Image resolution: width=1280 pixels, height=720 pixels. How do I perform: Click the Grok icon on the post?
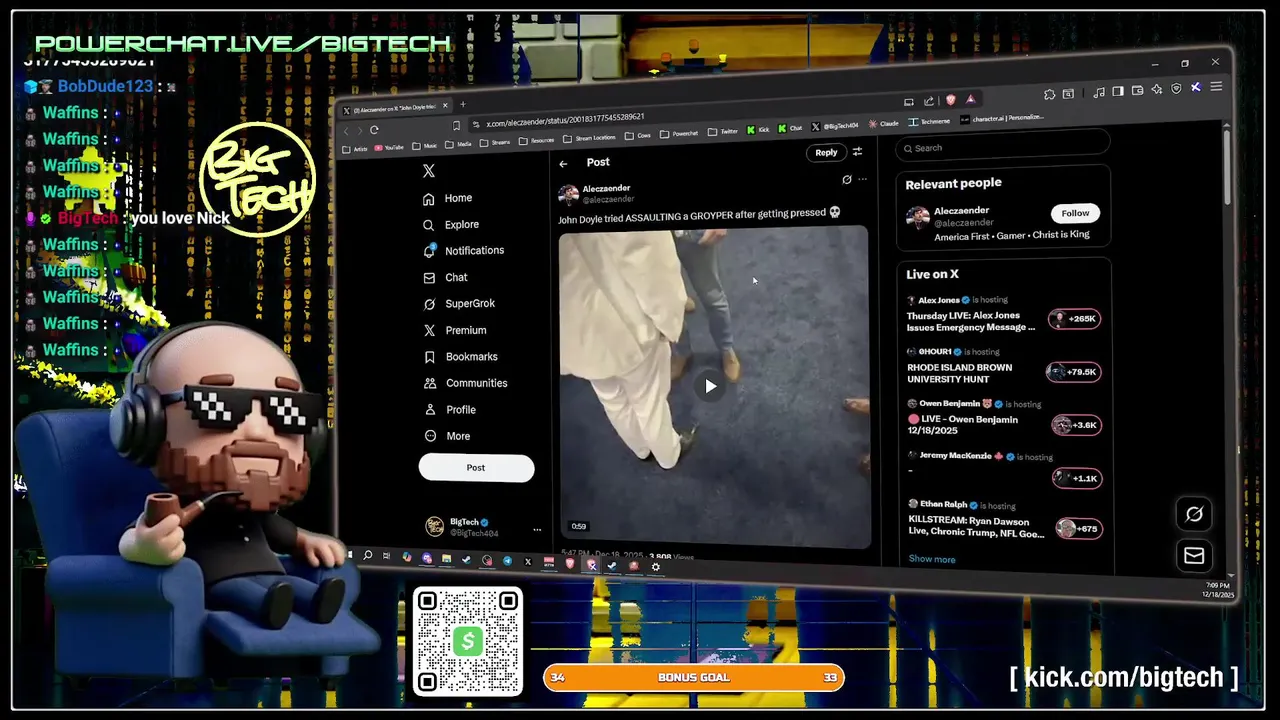click(847, 180)
